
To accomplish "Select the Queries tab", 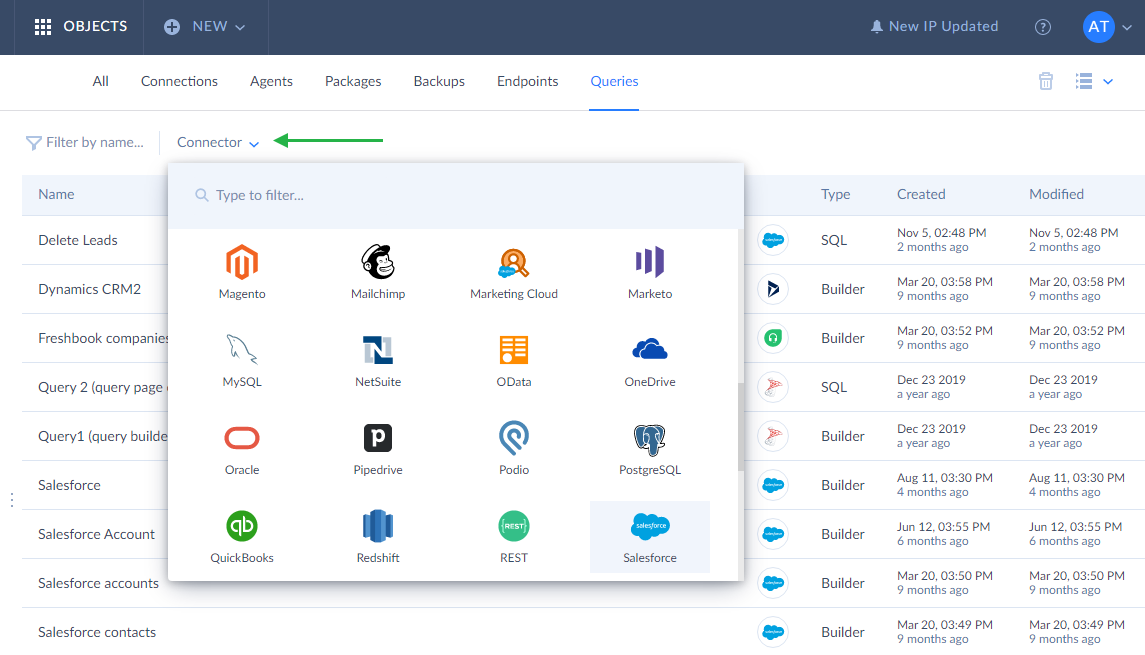I will click(x=614, y=81).
